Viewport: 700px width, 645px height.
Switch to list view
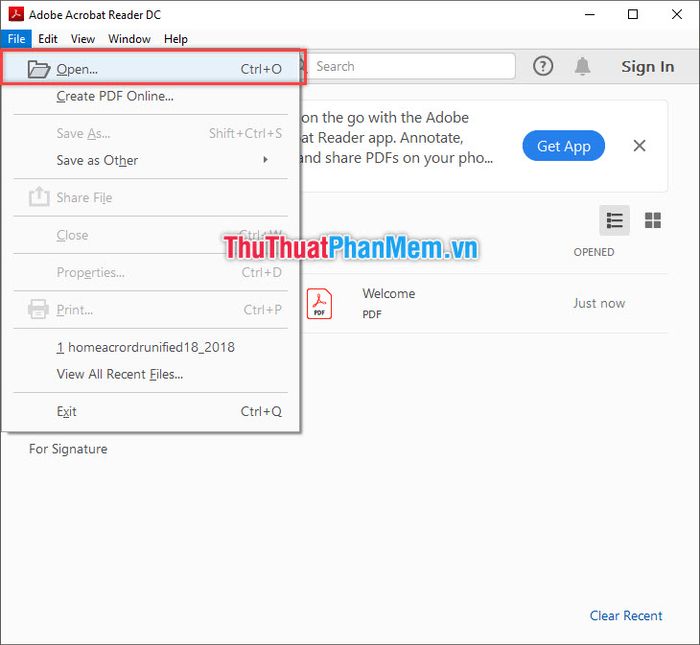[614, 221]
